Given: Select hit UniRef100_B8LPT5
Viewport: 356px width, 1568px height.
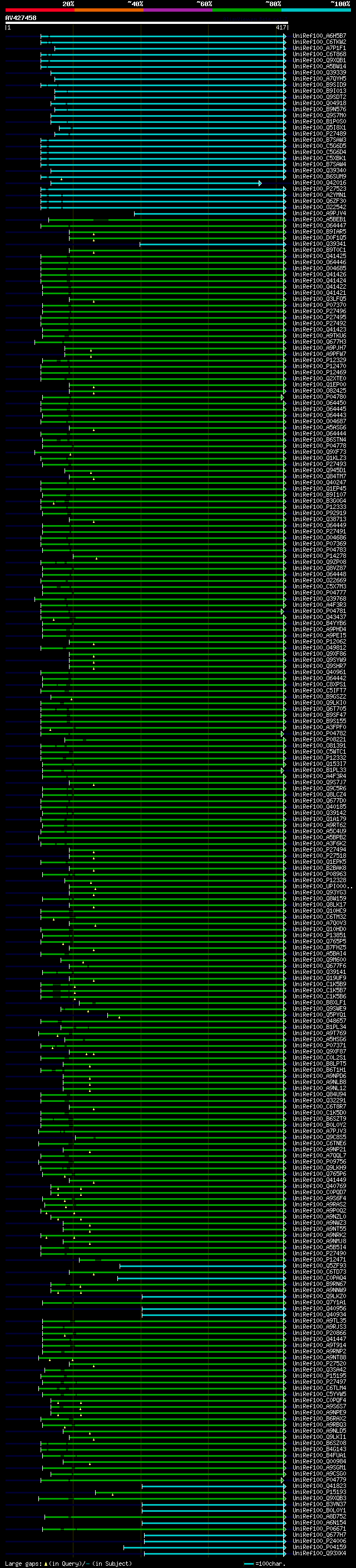Looking at the screenshot, I should (319, 1064).
